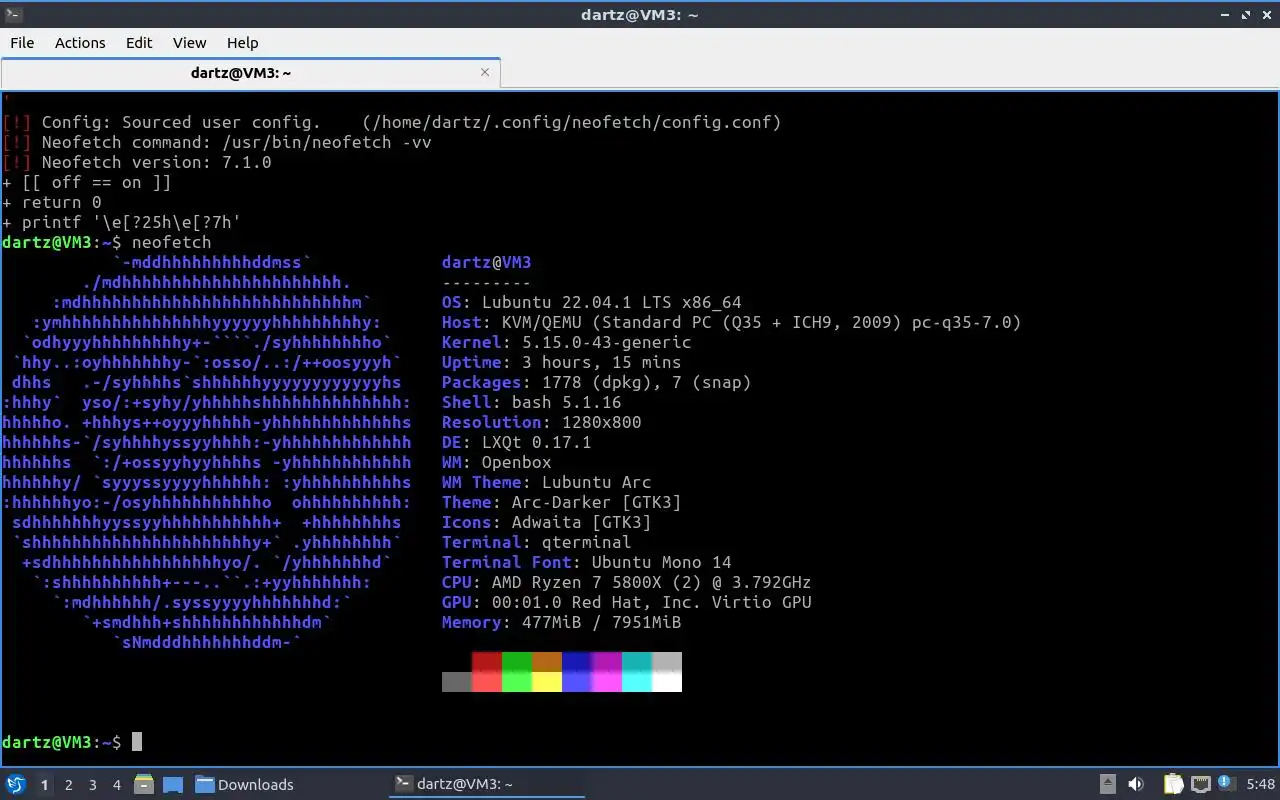1280x800 pixels.
Task: Open the Lubuntu application menu
Action: 15,784
